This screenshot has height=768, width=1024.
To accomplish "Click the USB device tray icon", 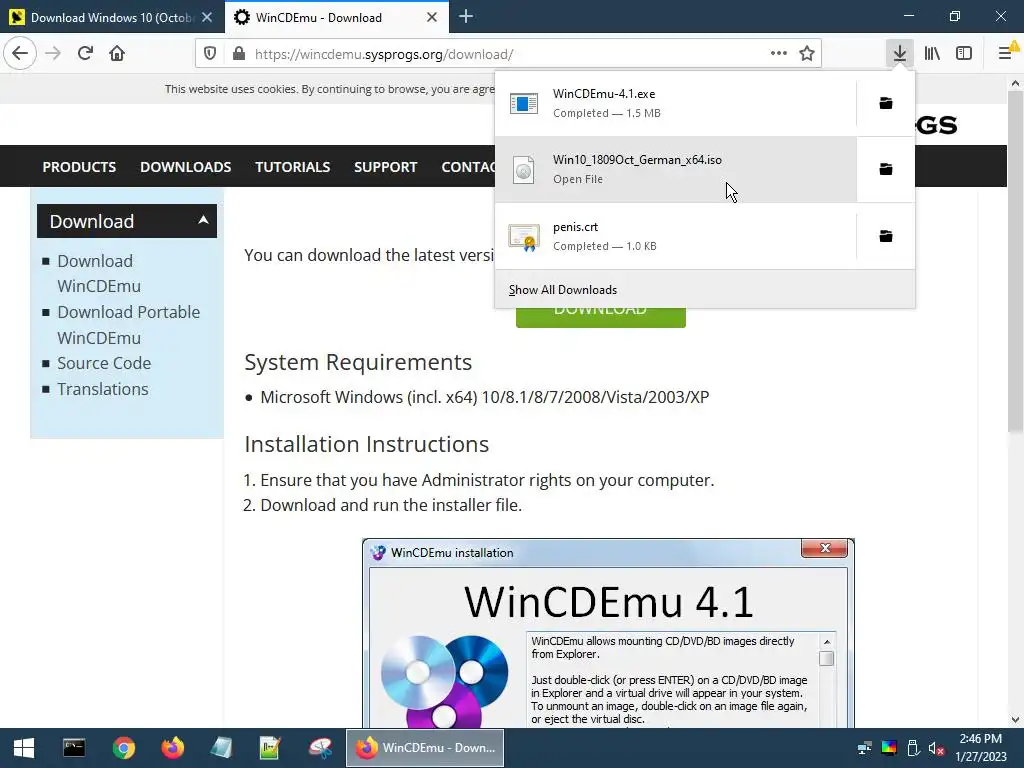I will [913, 748].
